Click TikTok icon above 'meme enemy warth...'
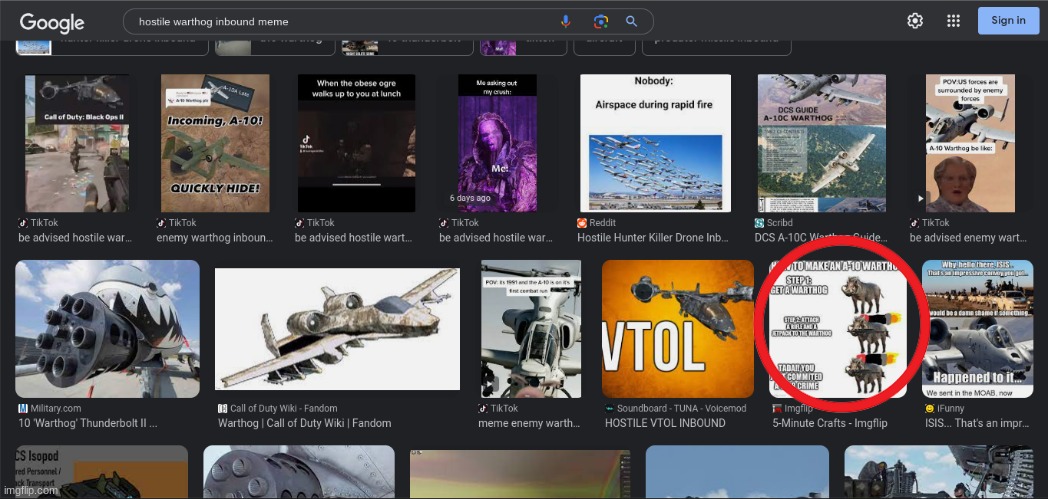Screen dimensions: 1048x499 (483, 408)
